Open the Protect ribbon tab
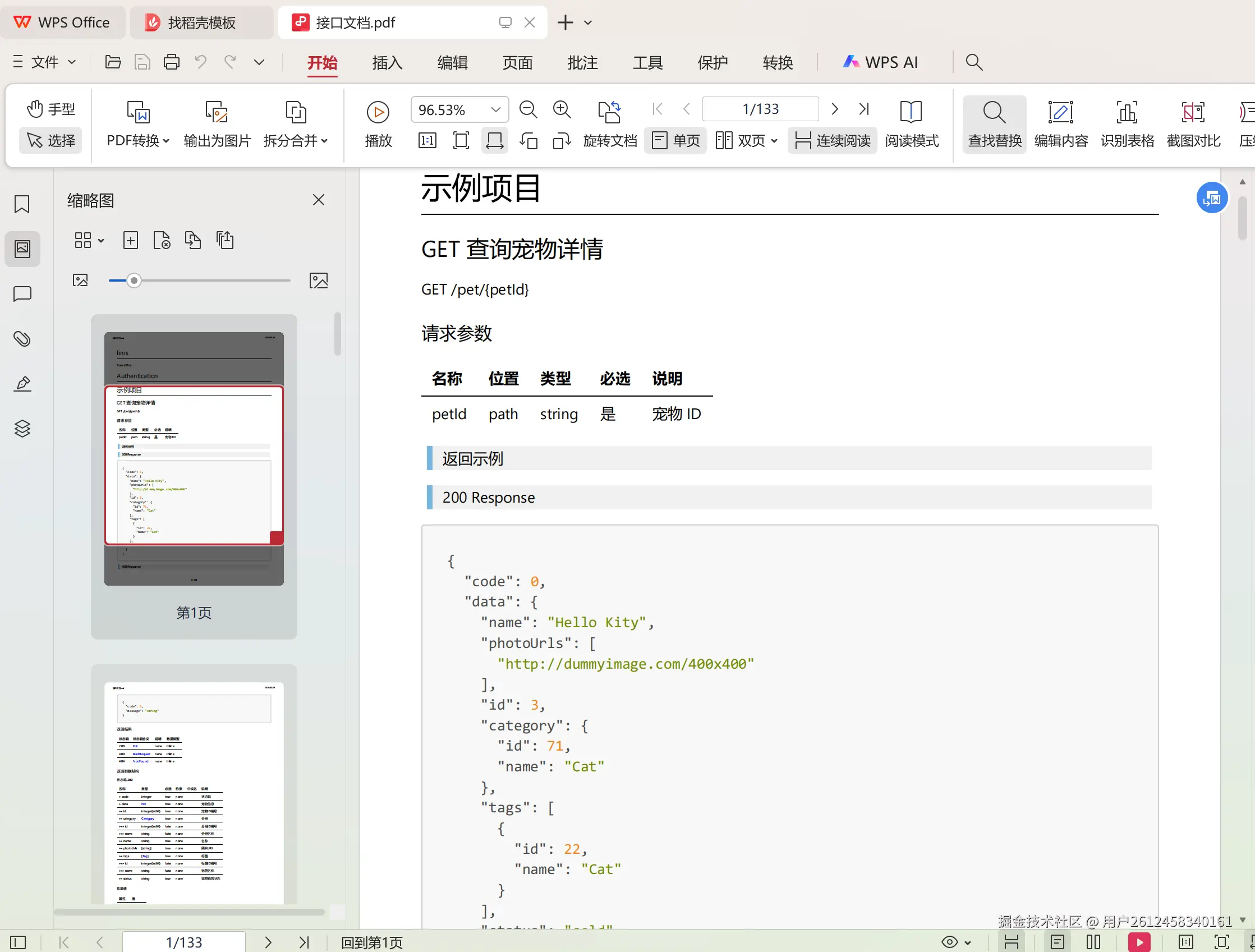This screenshot has width=1255, height=952. coord(712,62)
